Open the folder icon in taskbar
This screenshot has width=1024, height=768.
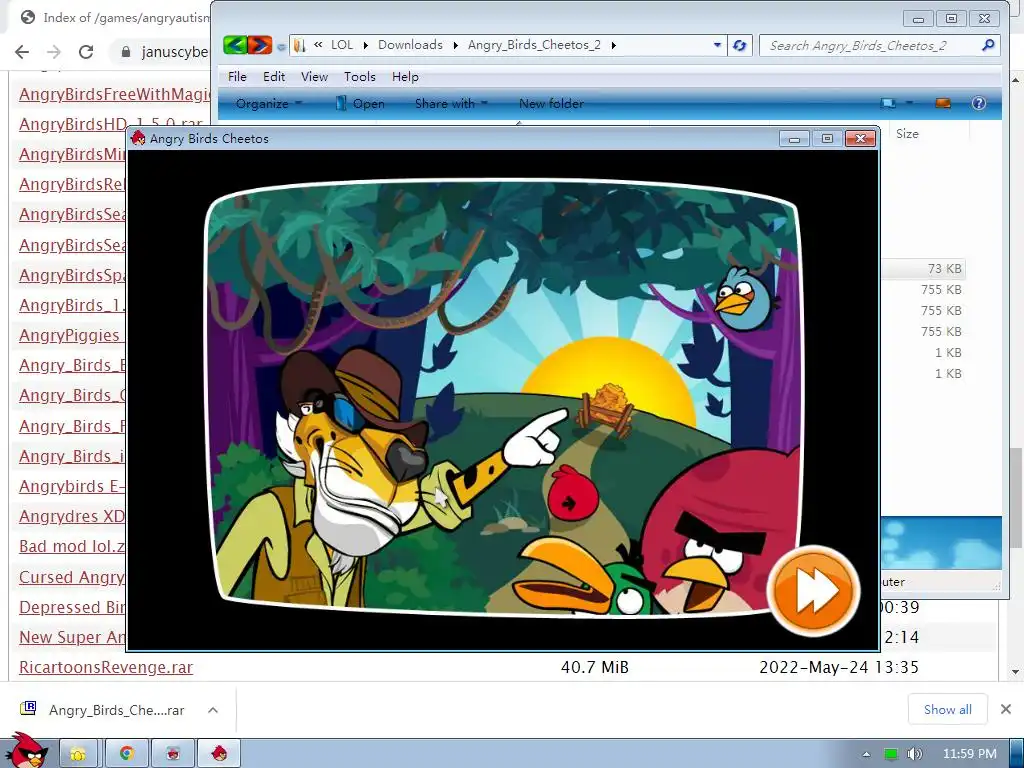pos(79,754)
